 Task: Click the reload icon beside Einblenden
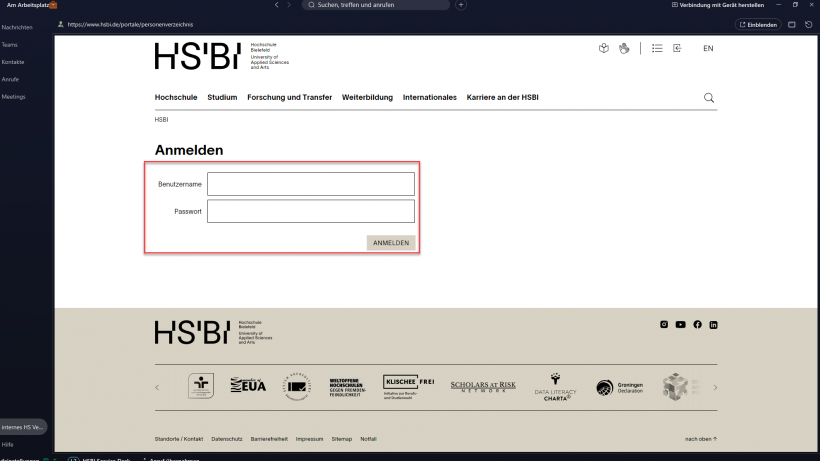click(808, 24)
